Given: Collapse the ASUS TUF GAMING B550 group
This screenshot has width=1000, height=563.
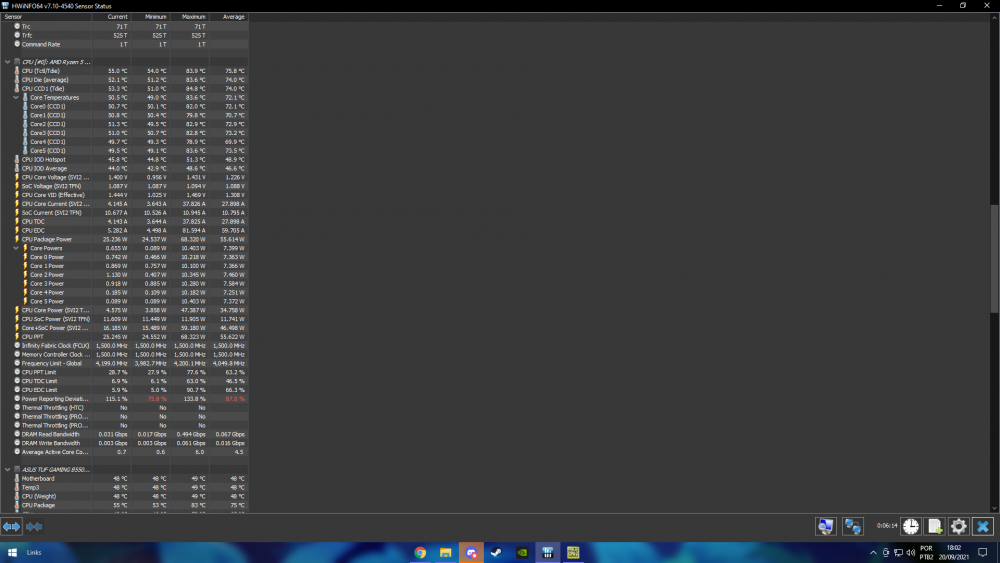Looking at the screenshot, I should tap(9, 469).
